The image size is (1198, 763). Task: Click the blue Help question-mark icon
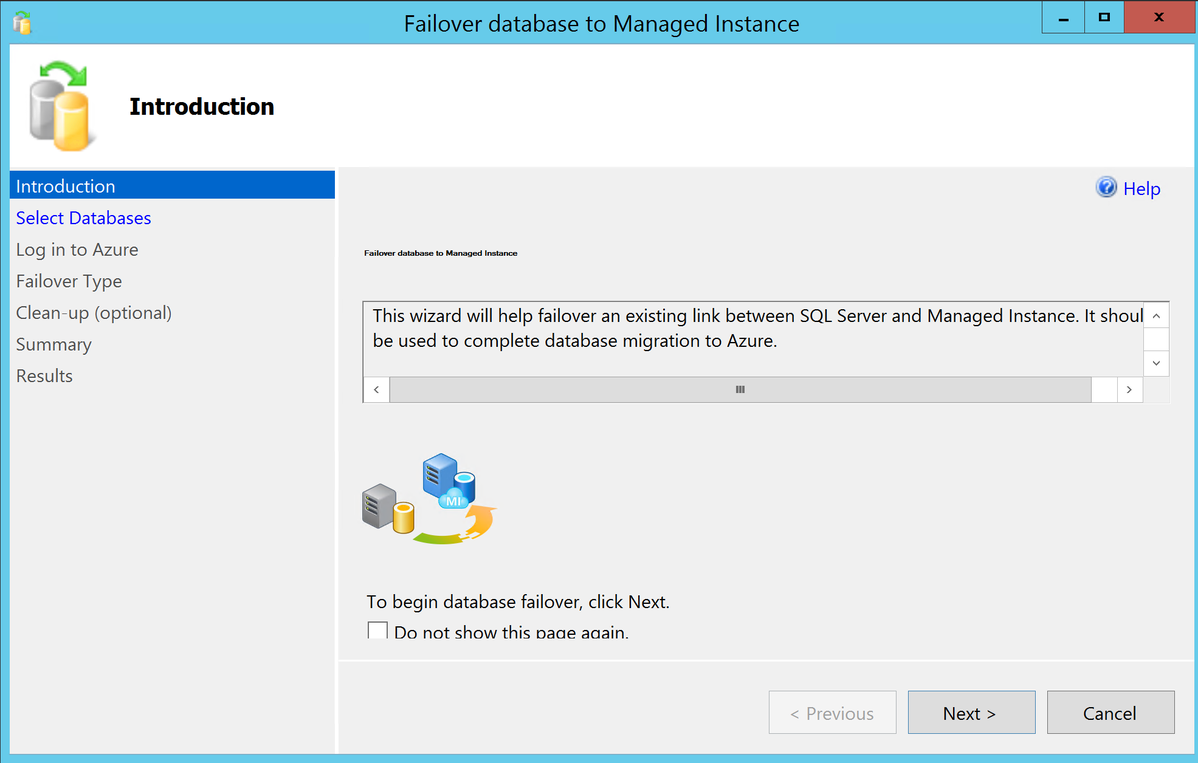point(1106,187)
